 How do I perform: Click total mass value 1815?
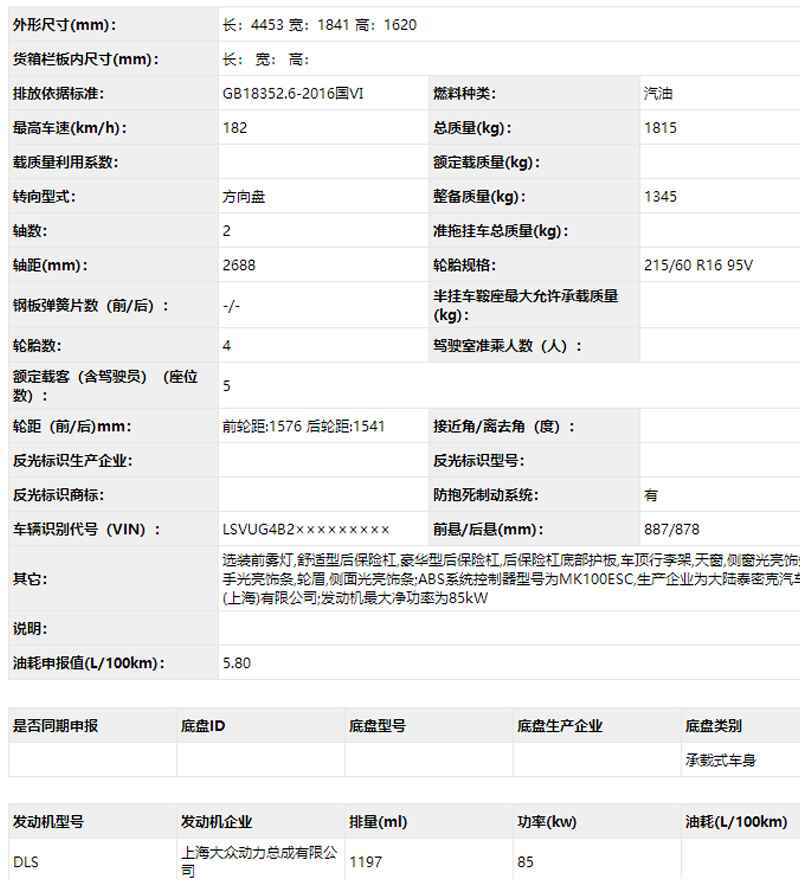coord(660,128)
